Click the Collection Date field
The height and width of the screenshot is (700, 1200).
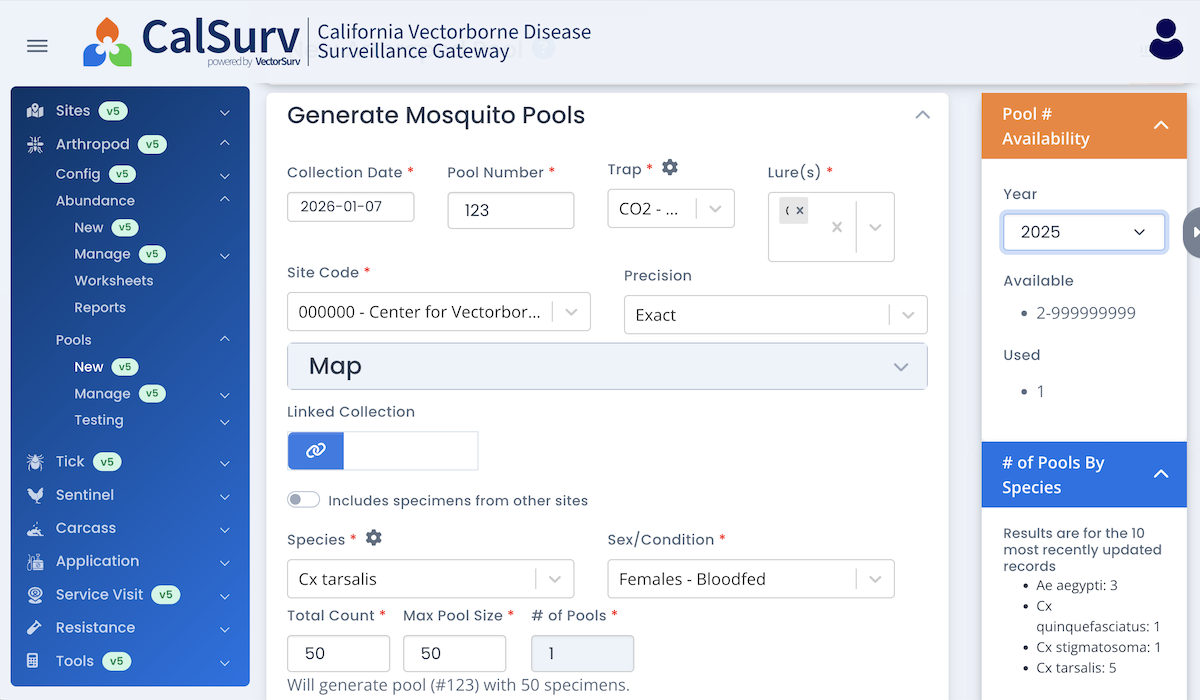[350, 207]
